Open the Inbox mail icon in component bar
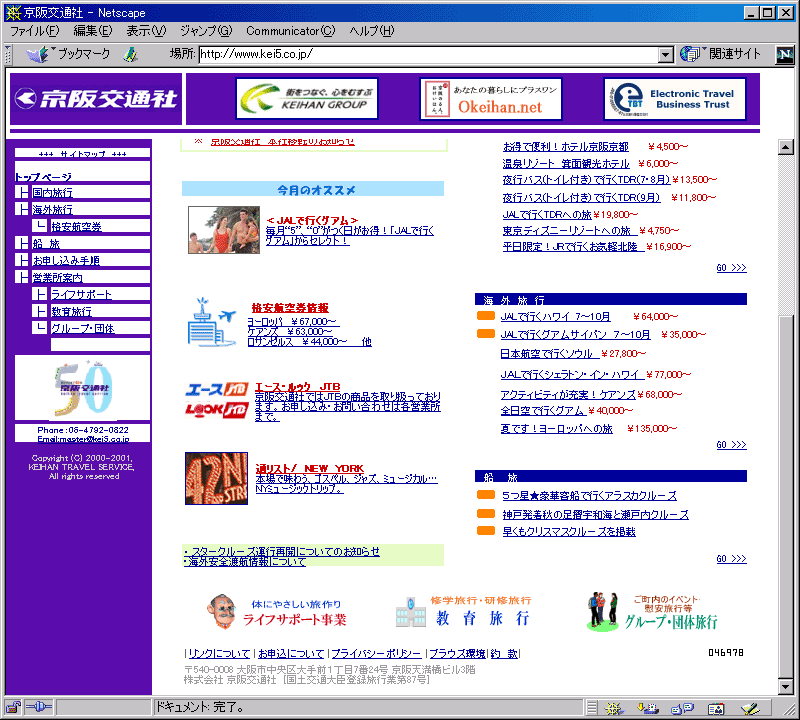 pos(647,708)
